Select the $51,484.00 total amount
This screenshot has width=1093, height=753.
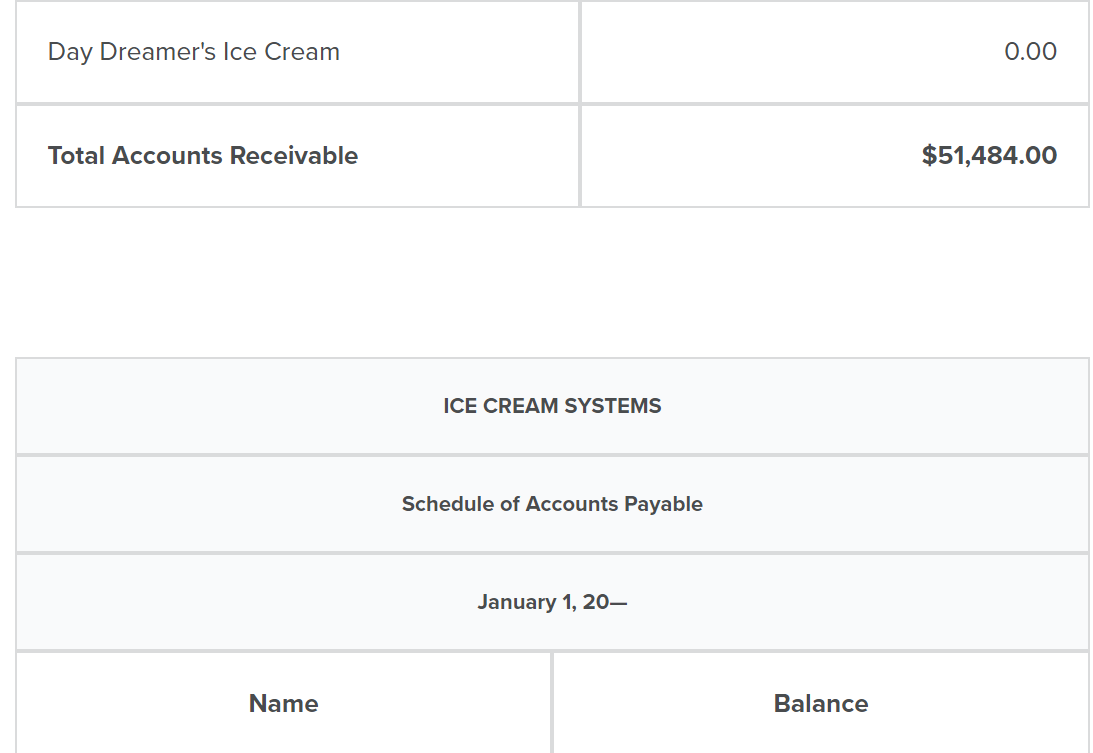pos(989,156)
